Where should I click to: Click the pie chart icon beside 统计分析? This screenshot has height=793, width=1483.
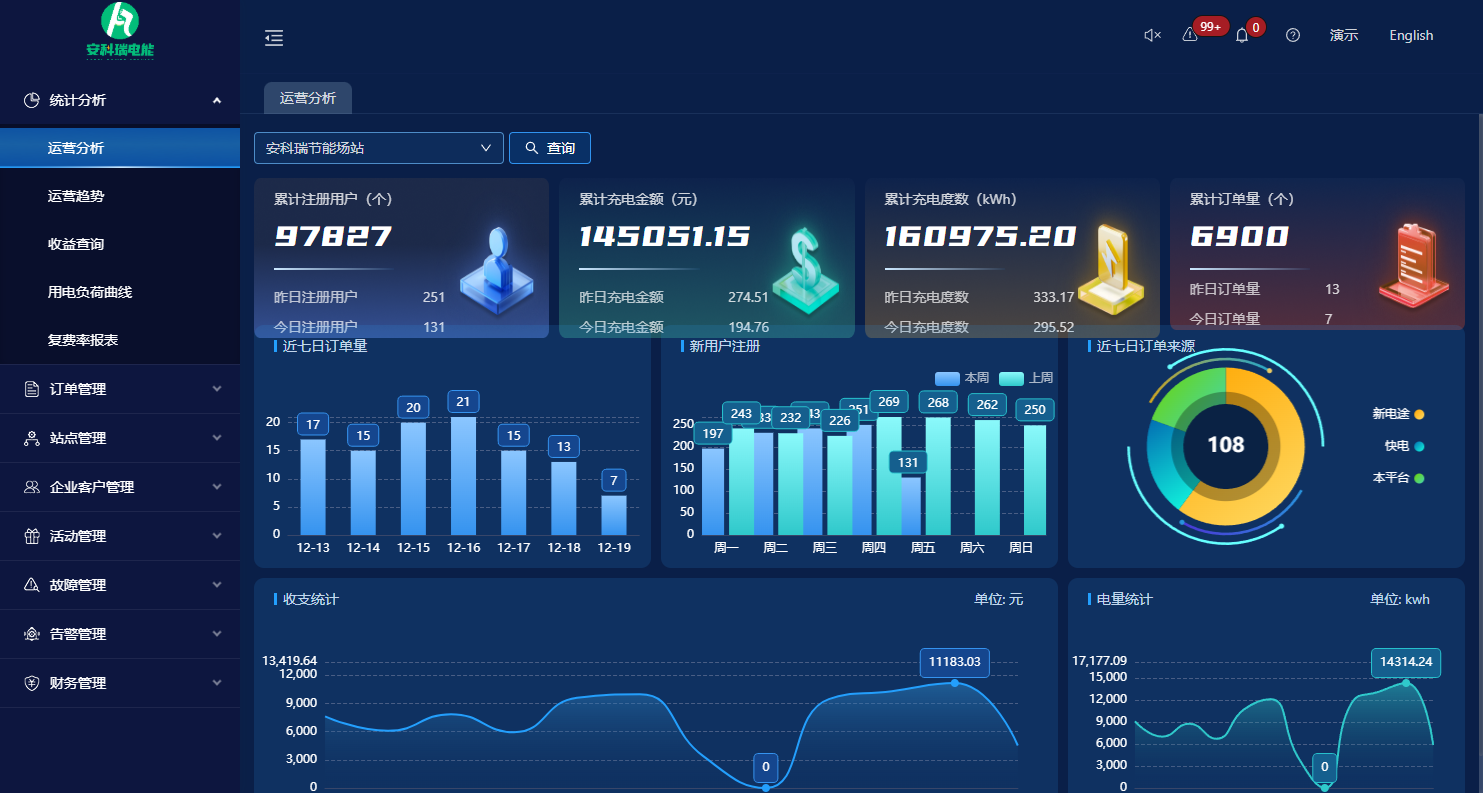coord(32,100)
